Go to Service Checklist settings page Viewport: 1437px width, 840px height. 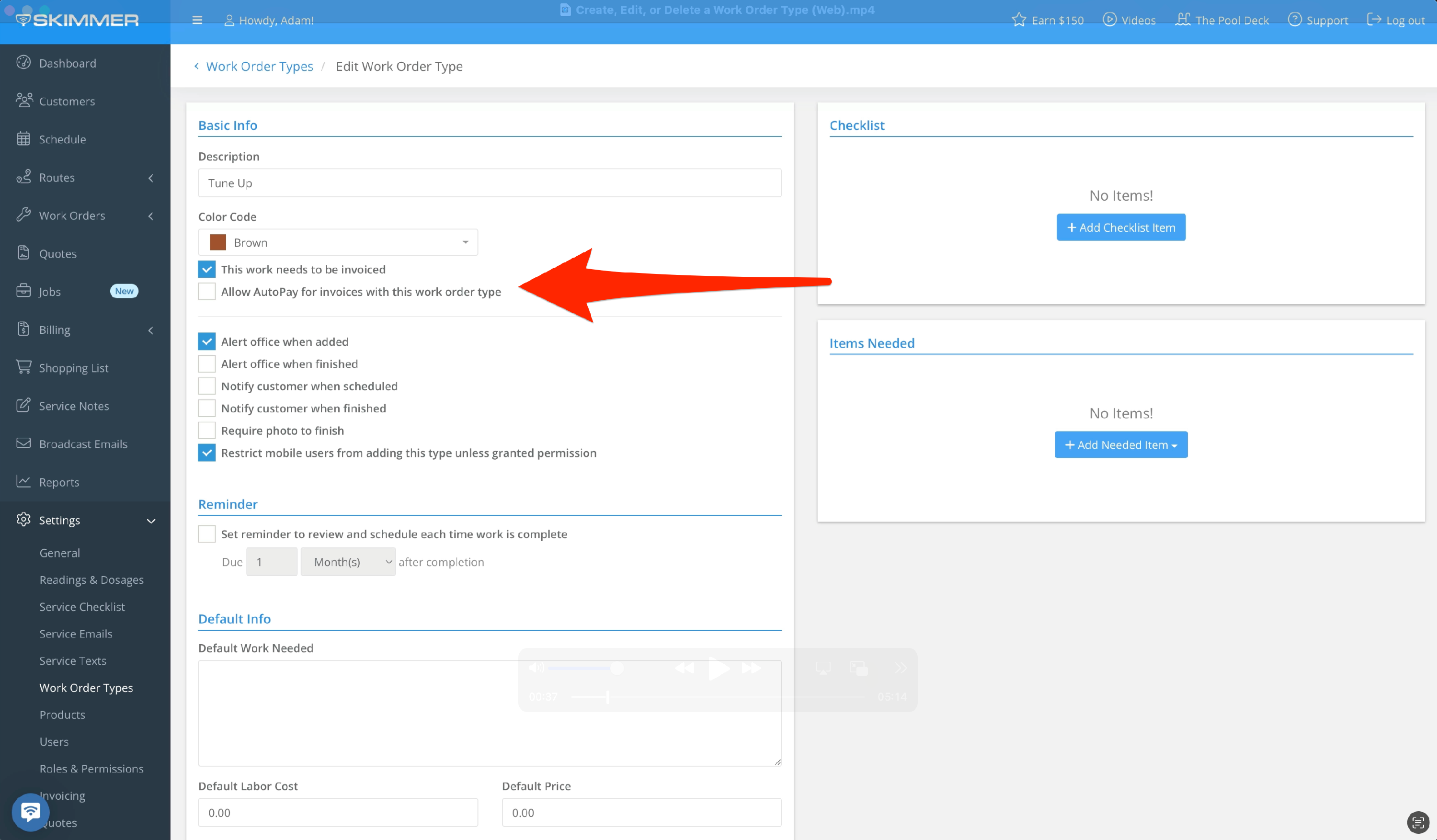[x=82, y=606]
